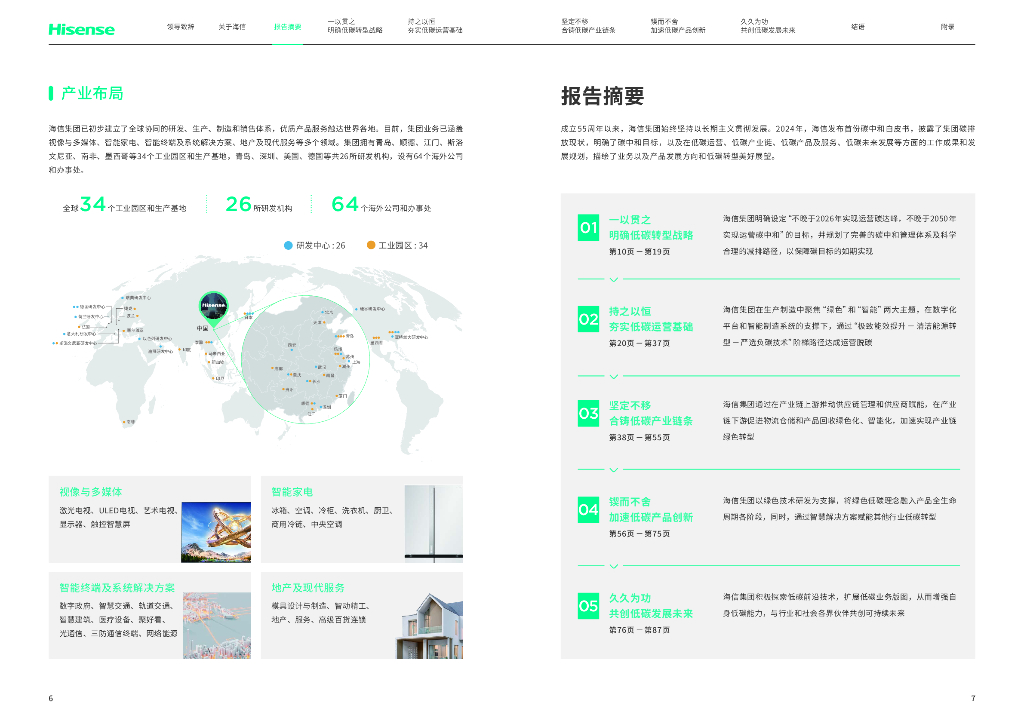Click the Hisense logo in the header
This screenshot has height=724, width=1024.
[x=81, y=29]
